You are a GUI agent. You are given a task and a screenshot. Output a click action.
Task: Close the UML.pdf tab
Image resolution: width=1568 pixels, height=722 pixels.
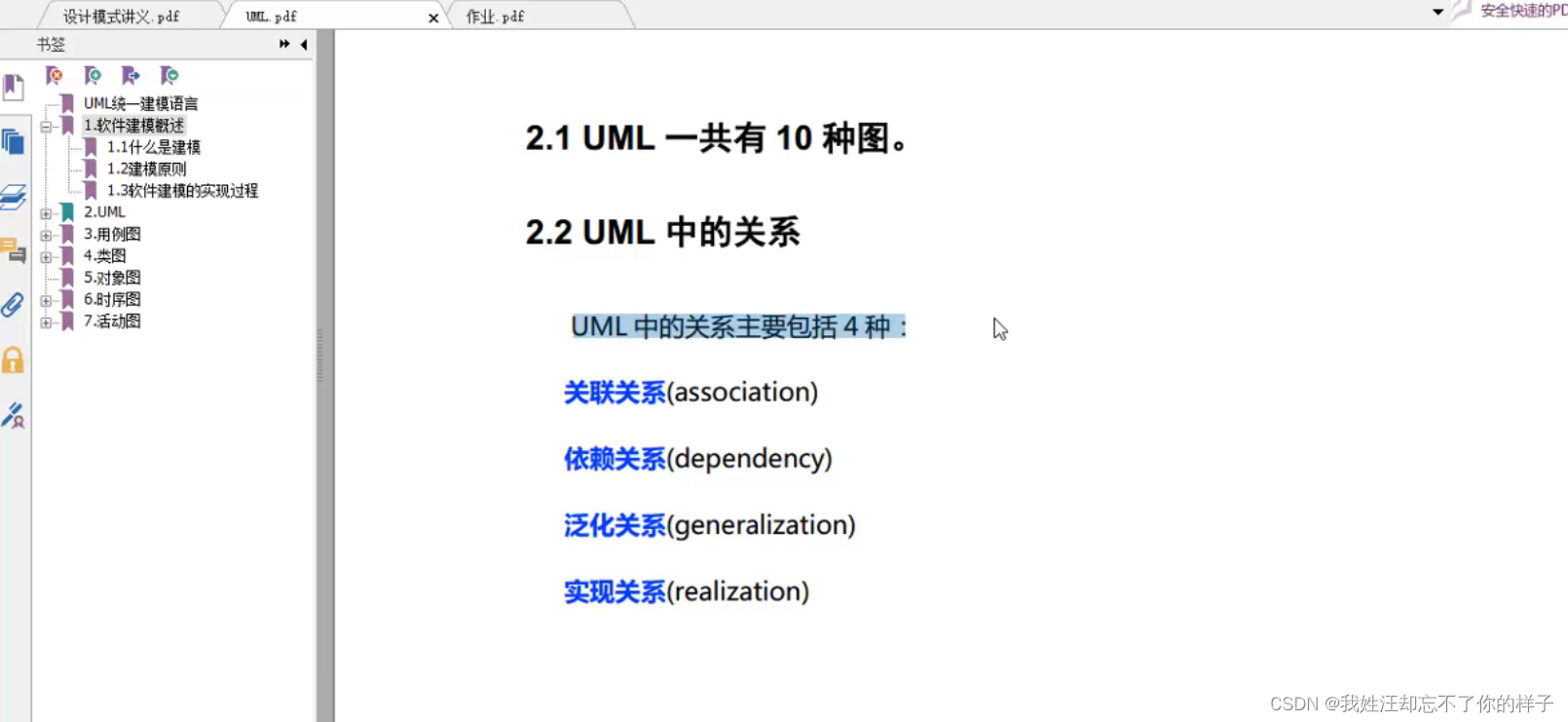(x=433, y=18)
